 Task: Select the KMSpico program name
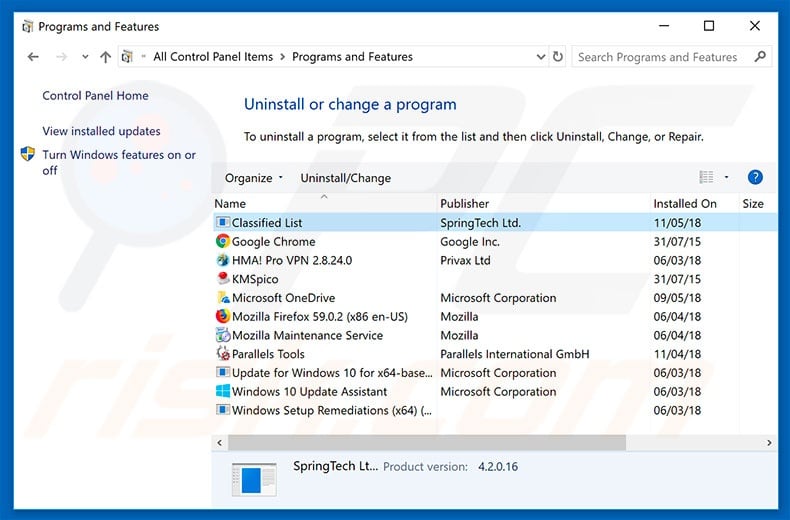pyautogui.click(x=255, y=279)
